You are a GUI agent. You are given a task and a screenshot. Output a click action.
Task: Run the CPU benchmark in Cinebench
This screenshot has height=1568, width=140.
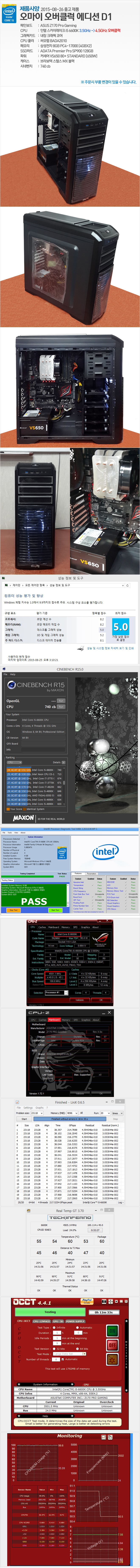pos(61,707)
